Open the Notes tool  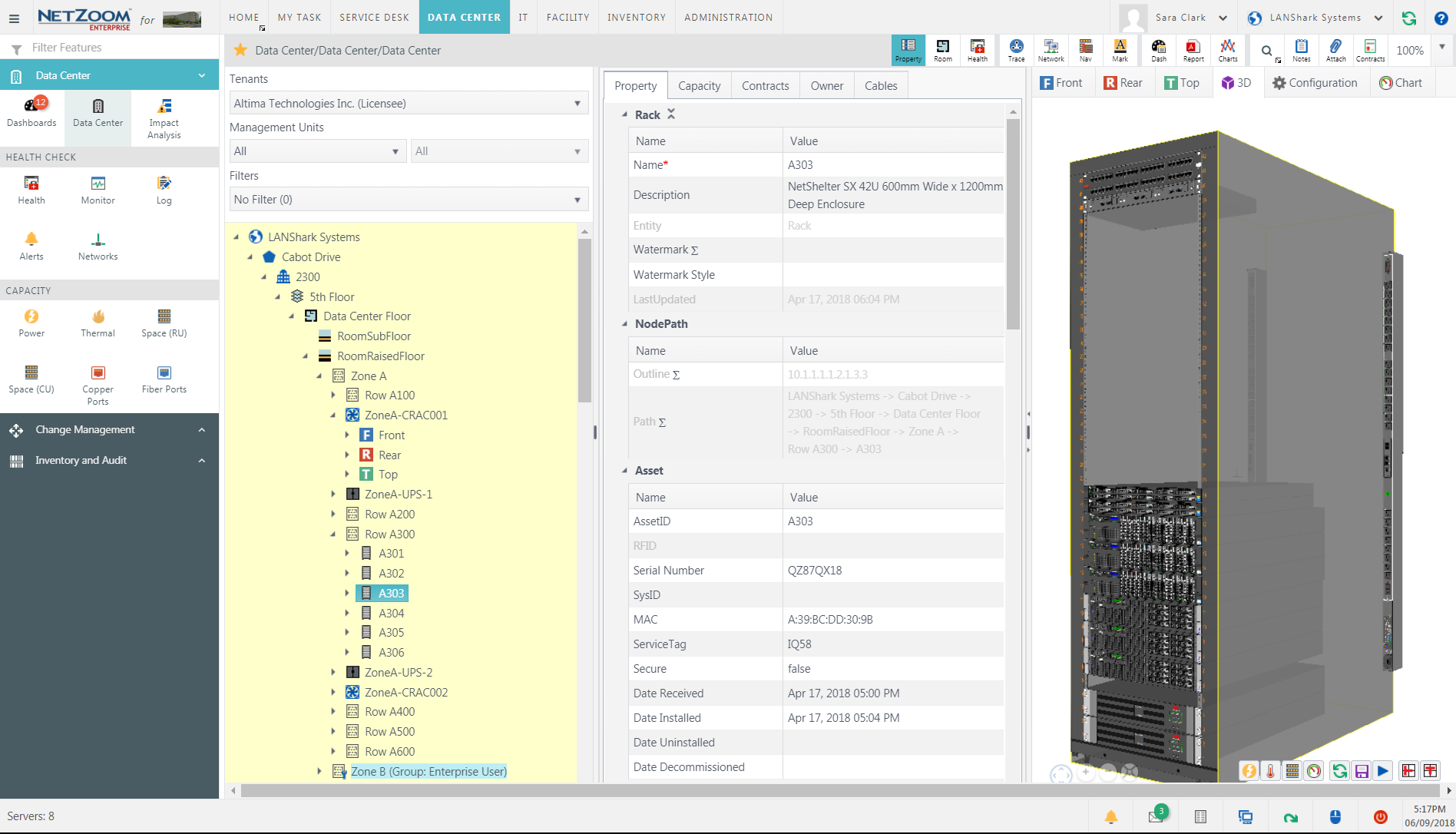pyautogui.click(x=1301, y=50)
